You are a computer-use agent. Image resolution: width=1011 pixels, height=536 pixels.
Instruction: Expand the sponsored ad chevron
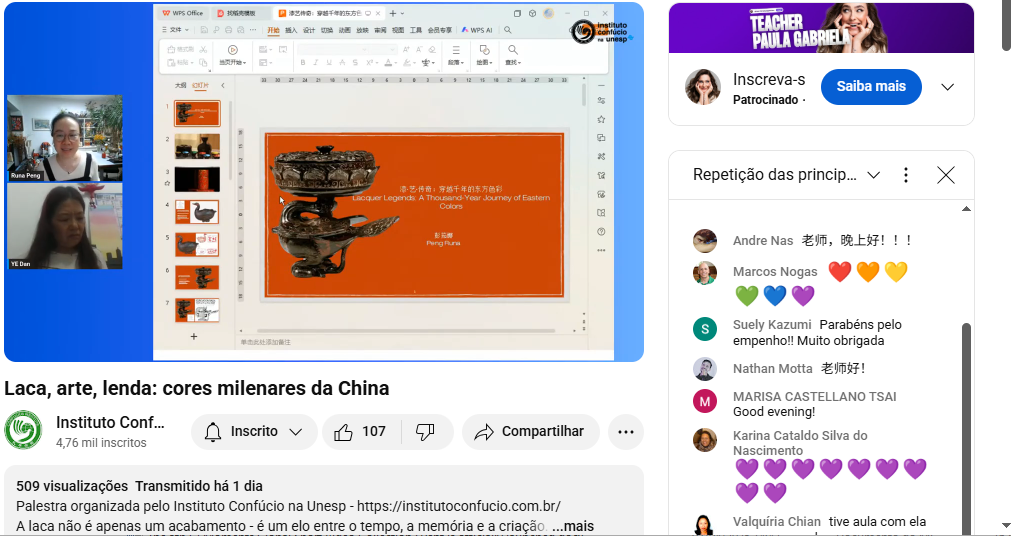[x=947, y=87]
